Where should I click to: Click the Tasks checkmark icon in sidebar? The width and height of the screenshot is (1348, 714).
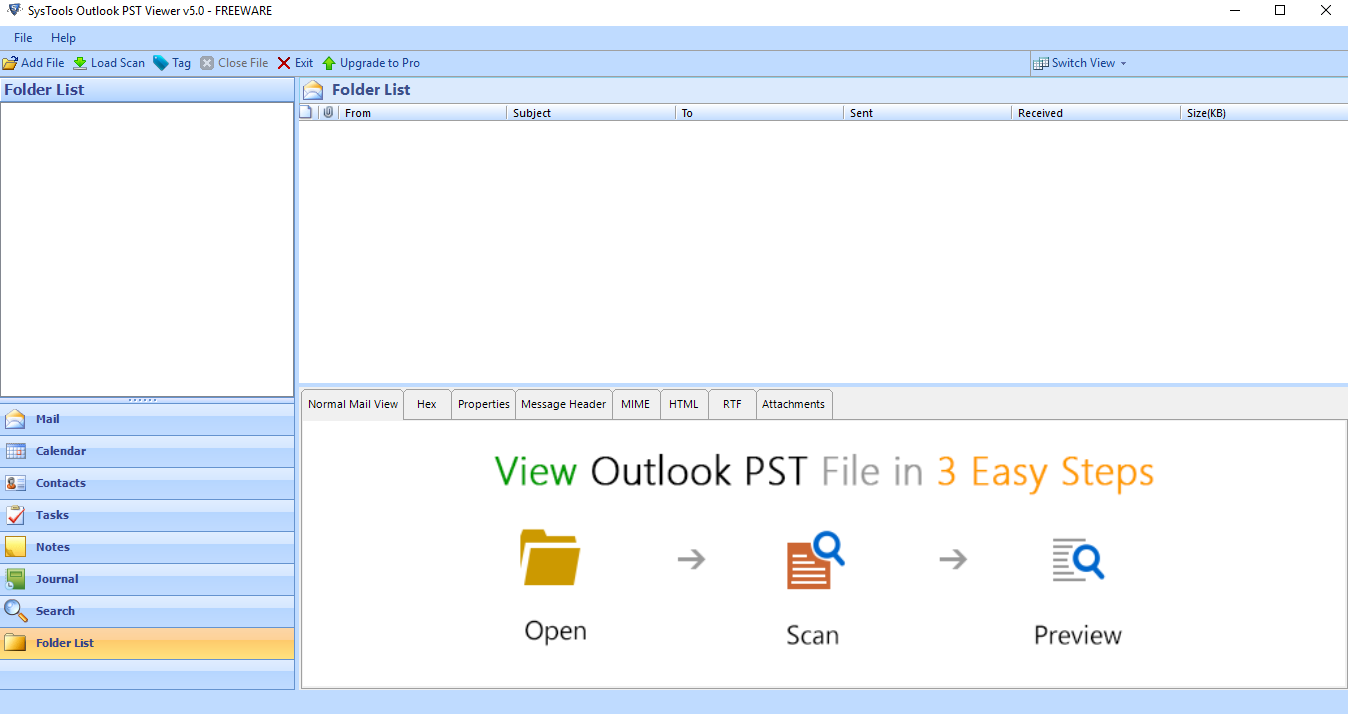click(x=15, y=515)
